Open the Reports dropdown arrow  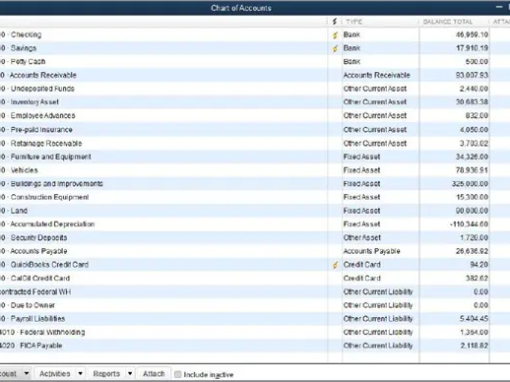point(130,373)
